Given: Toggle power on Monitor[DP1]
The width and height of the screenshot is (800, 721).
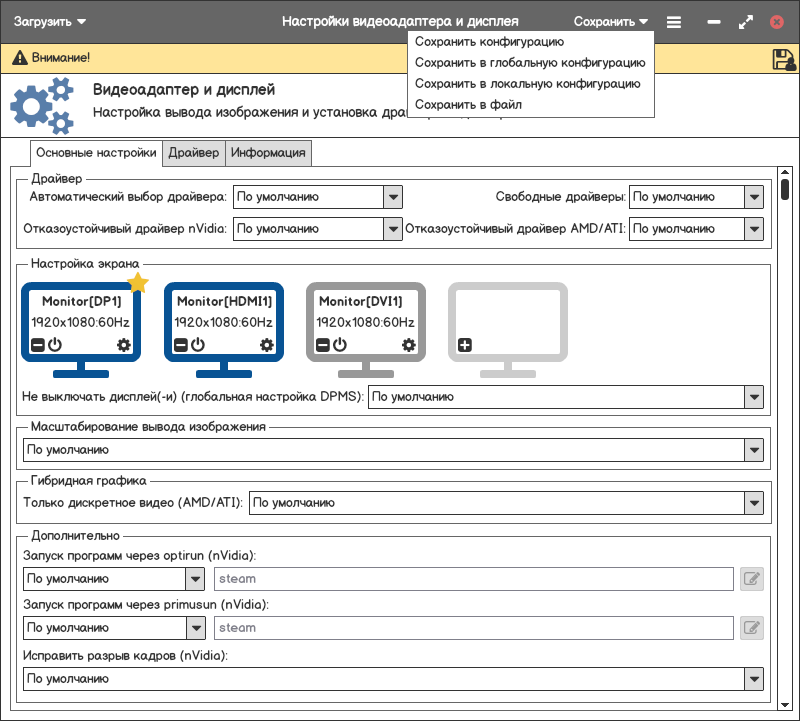Looking at the screenshot, I should 55,345.
